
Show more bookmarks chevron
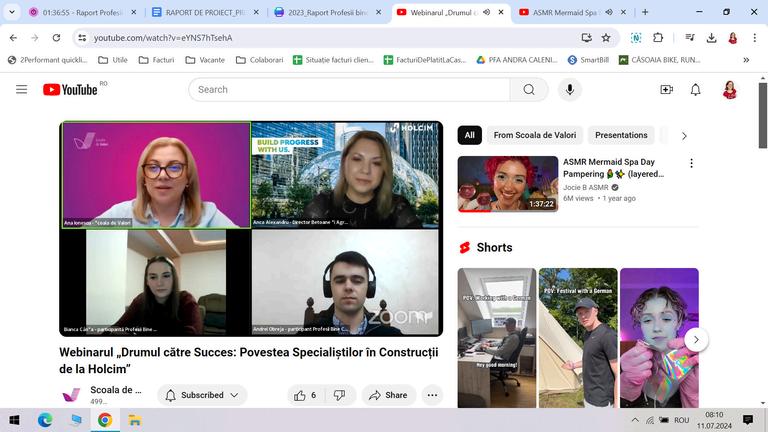pyautogui.click(x=746, y=60)
